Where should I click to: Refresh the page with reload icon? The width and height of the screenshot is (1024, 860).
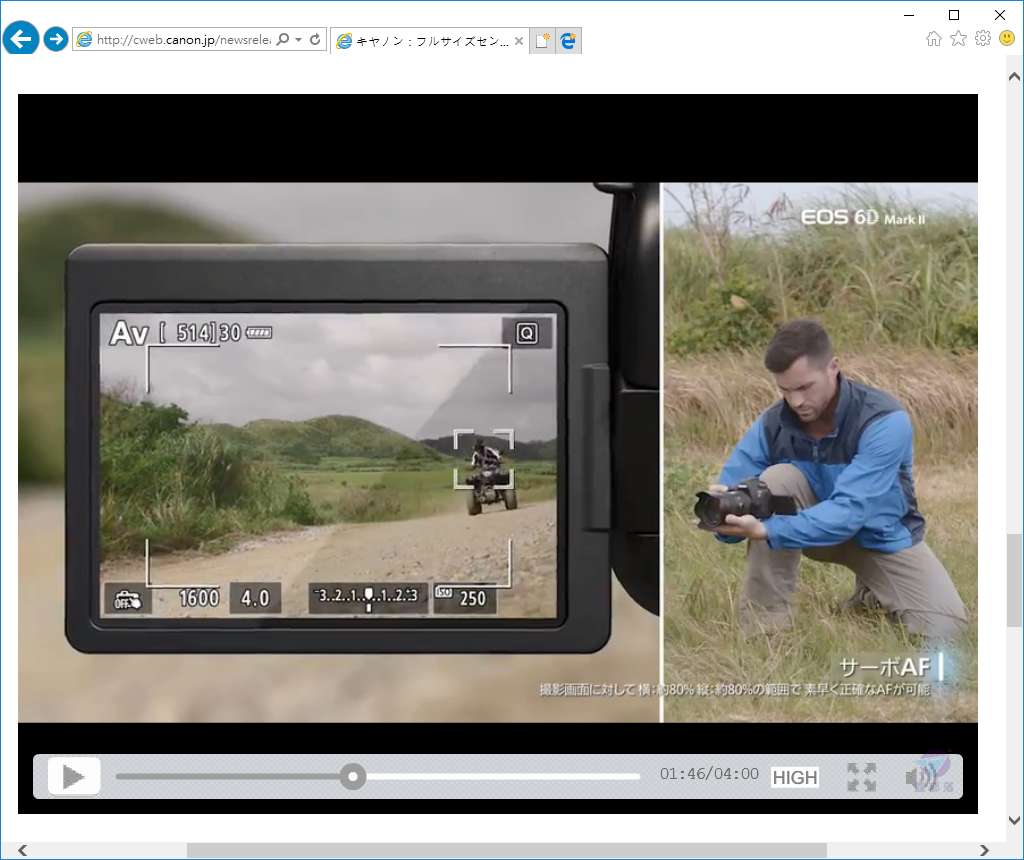coord(315,40)
